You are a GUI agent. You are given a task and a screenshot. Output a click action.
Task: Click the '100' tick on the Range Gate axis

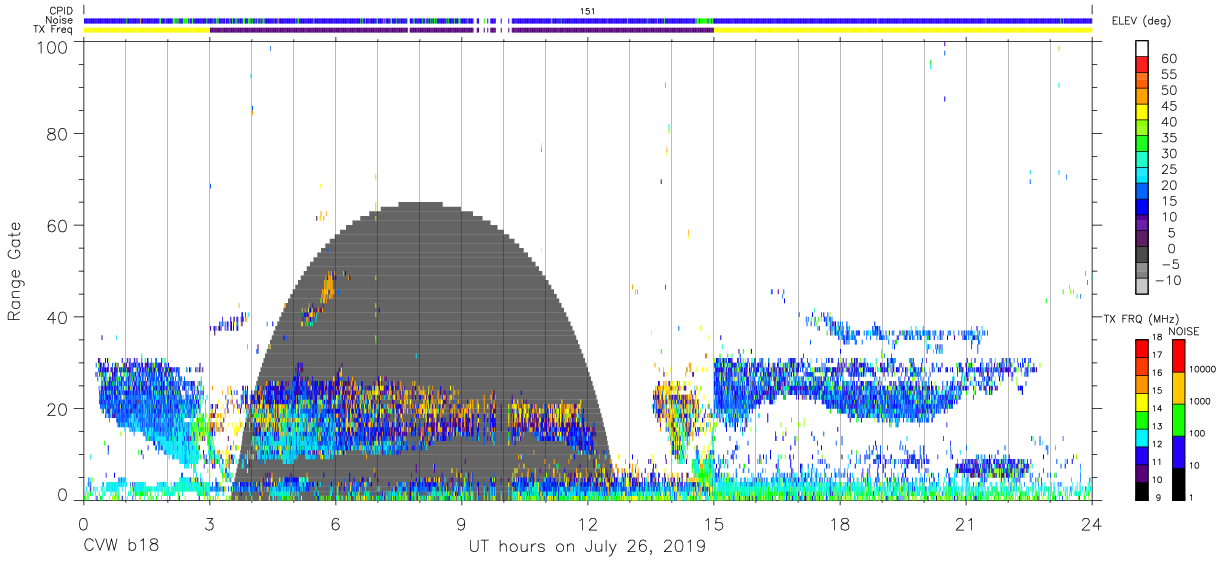point(51,46)
